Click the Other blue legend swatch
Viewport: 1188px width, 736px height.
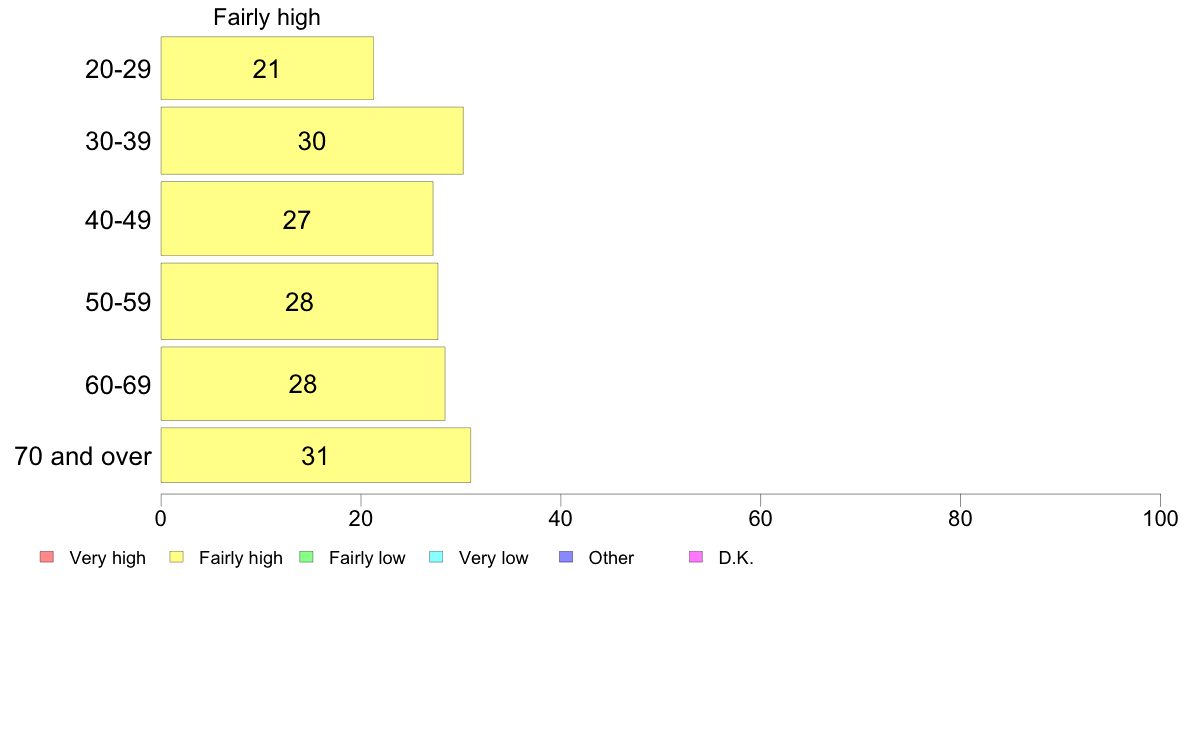[566, 557]
